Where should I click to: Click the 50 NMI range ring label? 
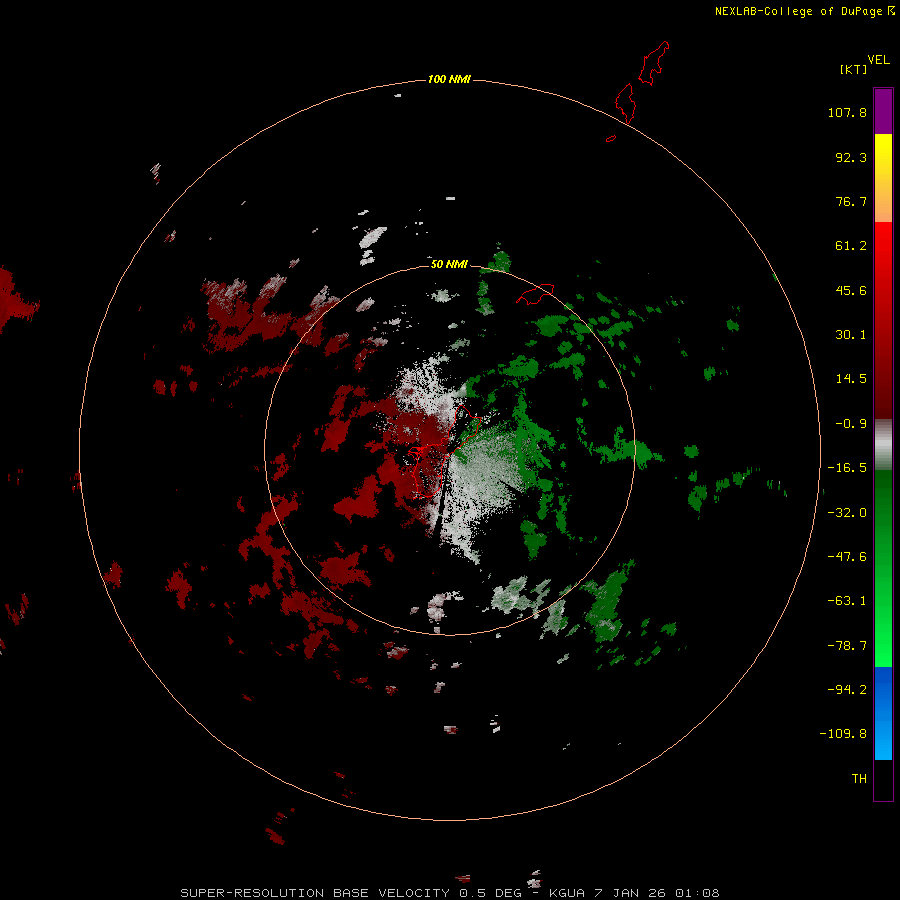tap(449, 264)
